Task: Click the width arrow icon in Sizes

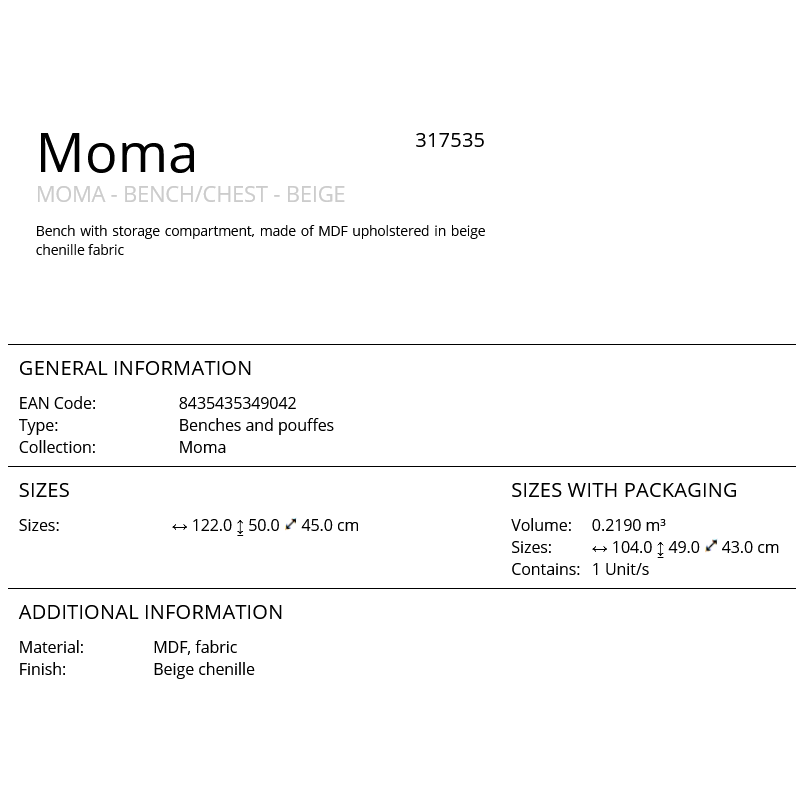Action: pyautogui.click(x=180, y=527)
